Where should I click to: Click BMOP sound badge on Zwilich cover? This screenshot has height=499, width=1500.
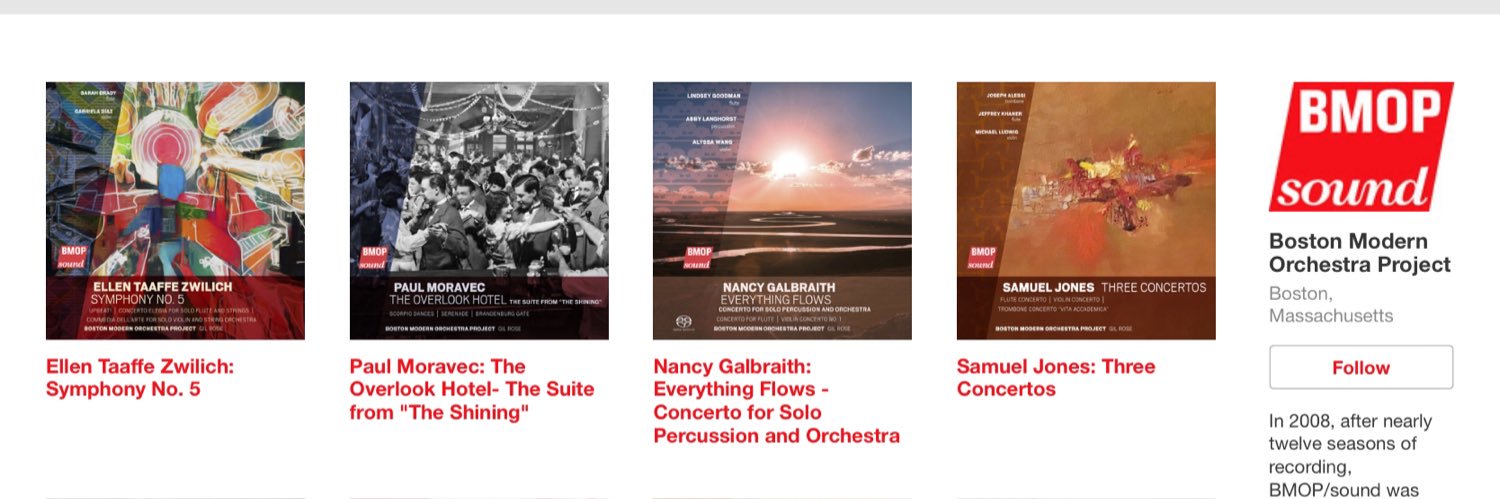(72, 257)
